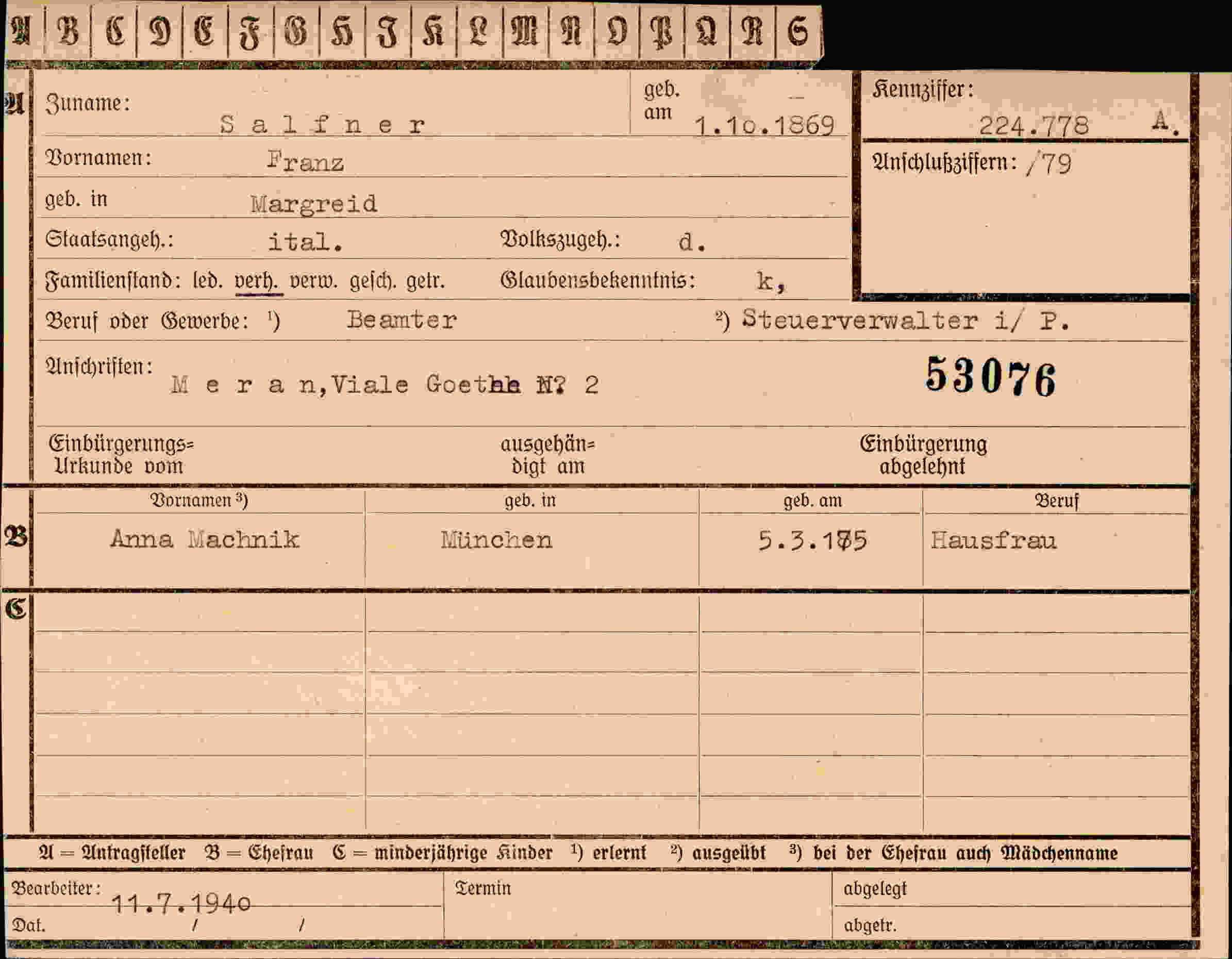Click the wife's occupation 'Hausfrau'

pos(993,540)
